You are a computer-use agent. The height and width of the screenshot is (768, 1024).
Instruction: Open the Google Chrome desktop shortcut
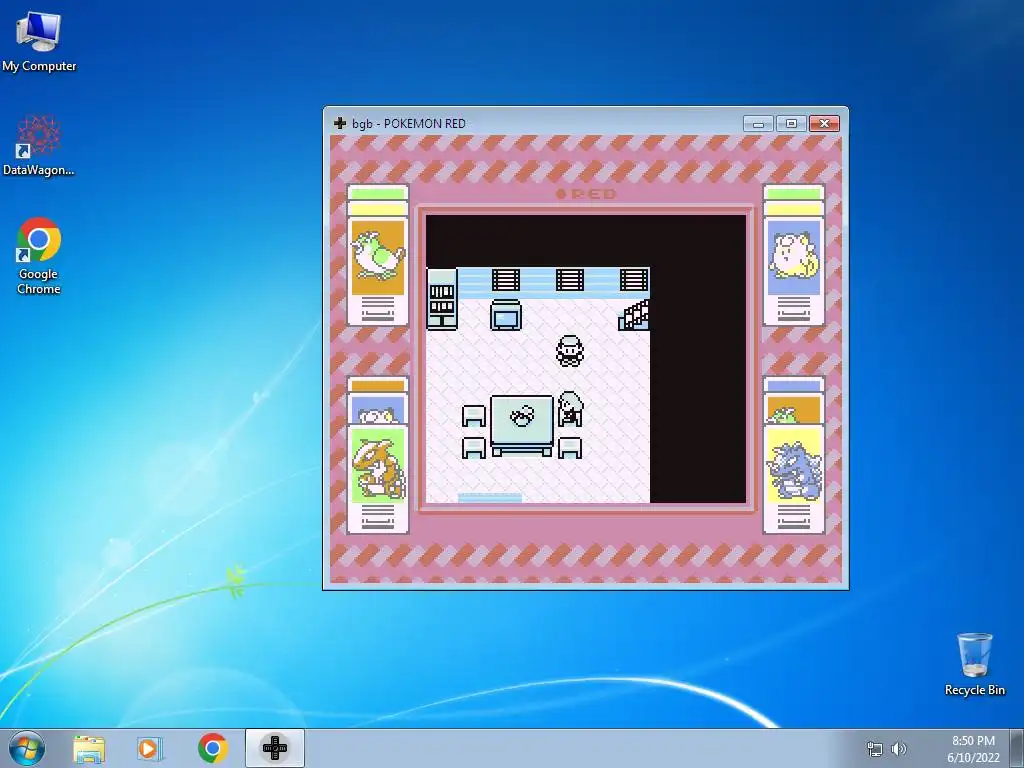click(39, 255)
